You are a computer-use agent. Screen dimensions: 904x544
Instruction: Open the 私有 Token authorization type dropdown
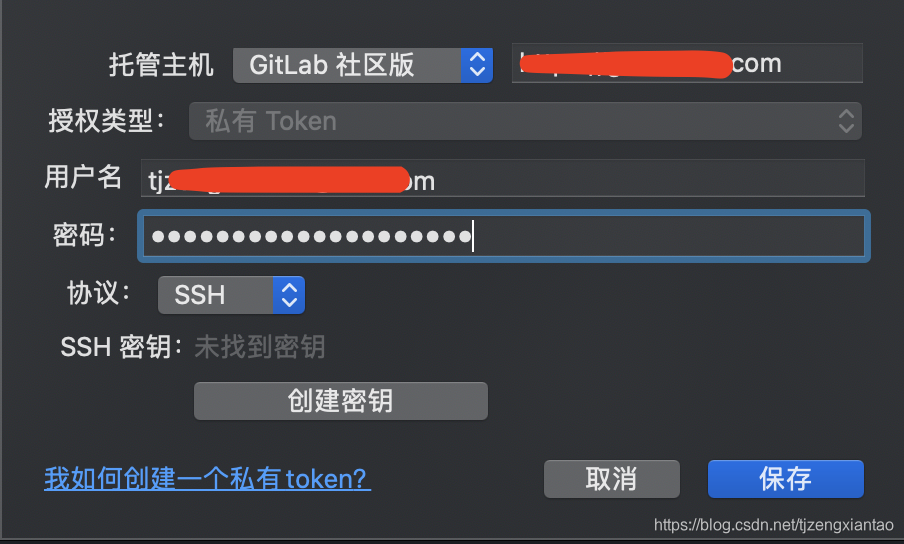(525, 121)
